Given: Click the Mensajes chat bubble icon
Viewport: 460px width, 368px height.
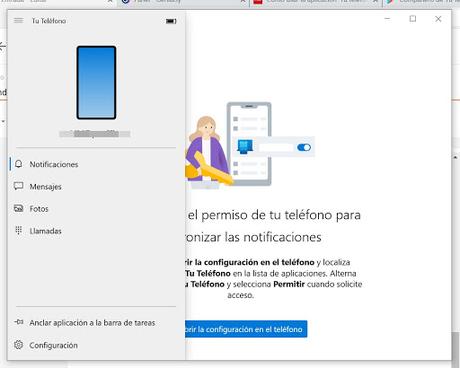Looking at the screenshot, I should coord(19,186).
